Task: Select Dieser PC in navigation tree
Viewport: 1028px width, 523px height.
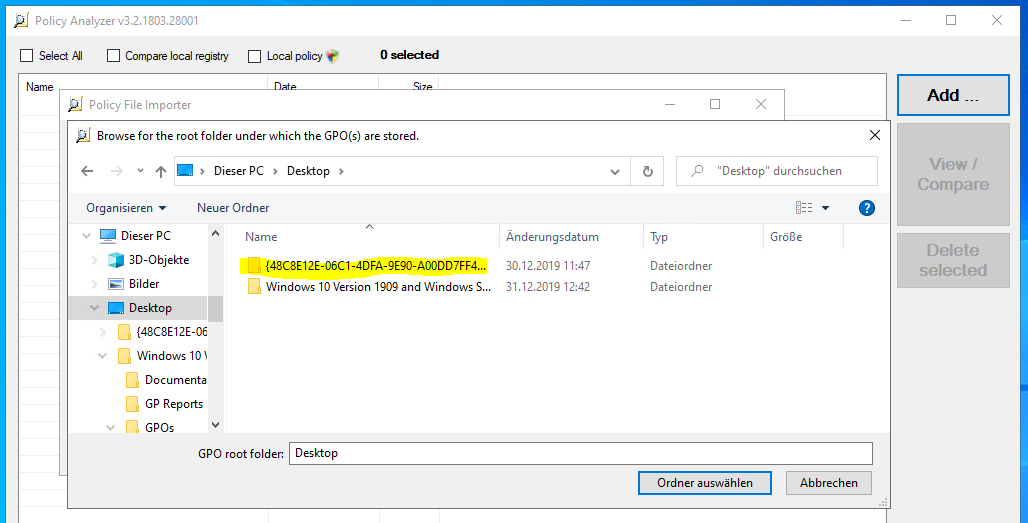Action: coord(146,235)
